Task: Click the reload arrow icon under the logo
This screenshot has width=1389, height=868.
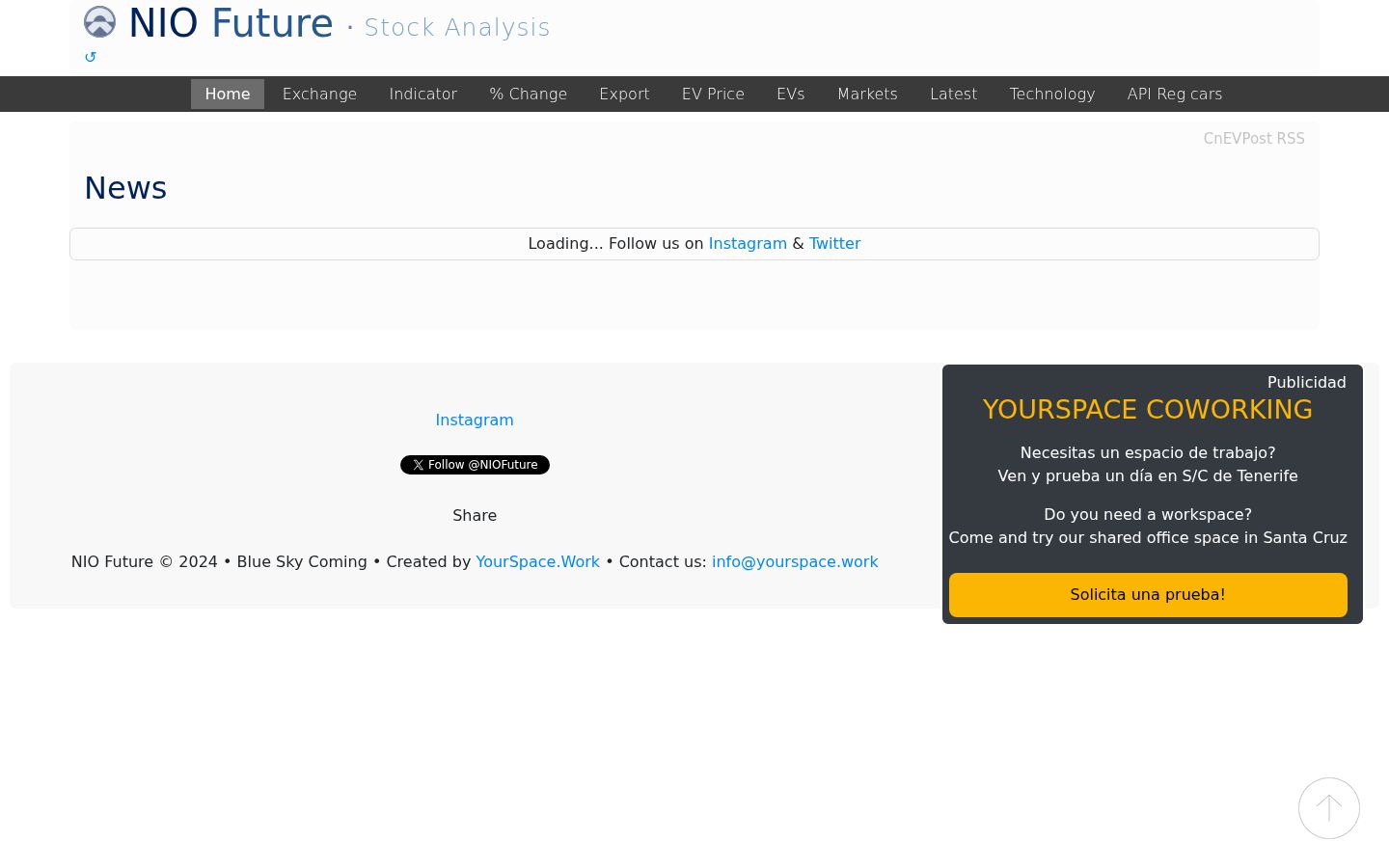Action: (x=91, y=57)
